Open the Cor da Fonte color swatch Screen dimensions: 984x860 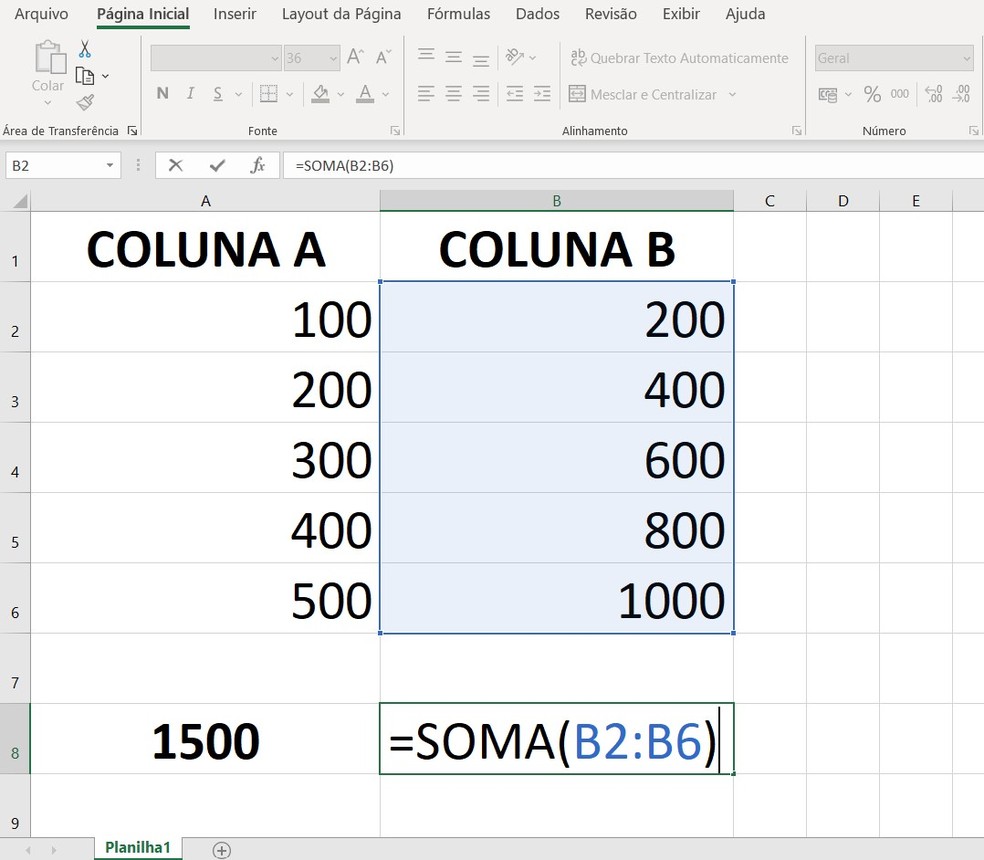tap(364, 93)
